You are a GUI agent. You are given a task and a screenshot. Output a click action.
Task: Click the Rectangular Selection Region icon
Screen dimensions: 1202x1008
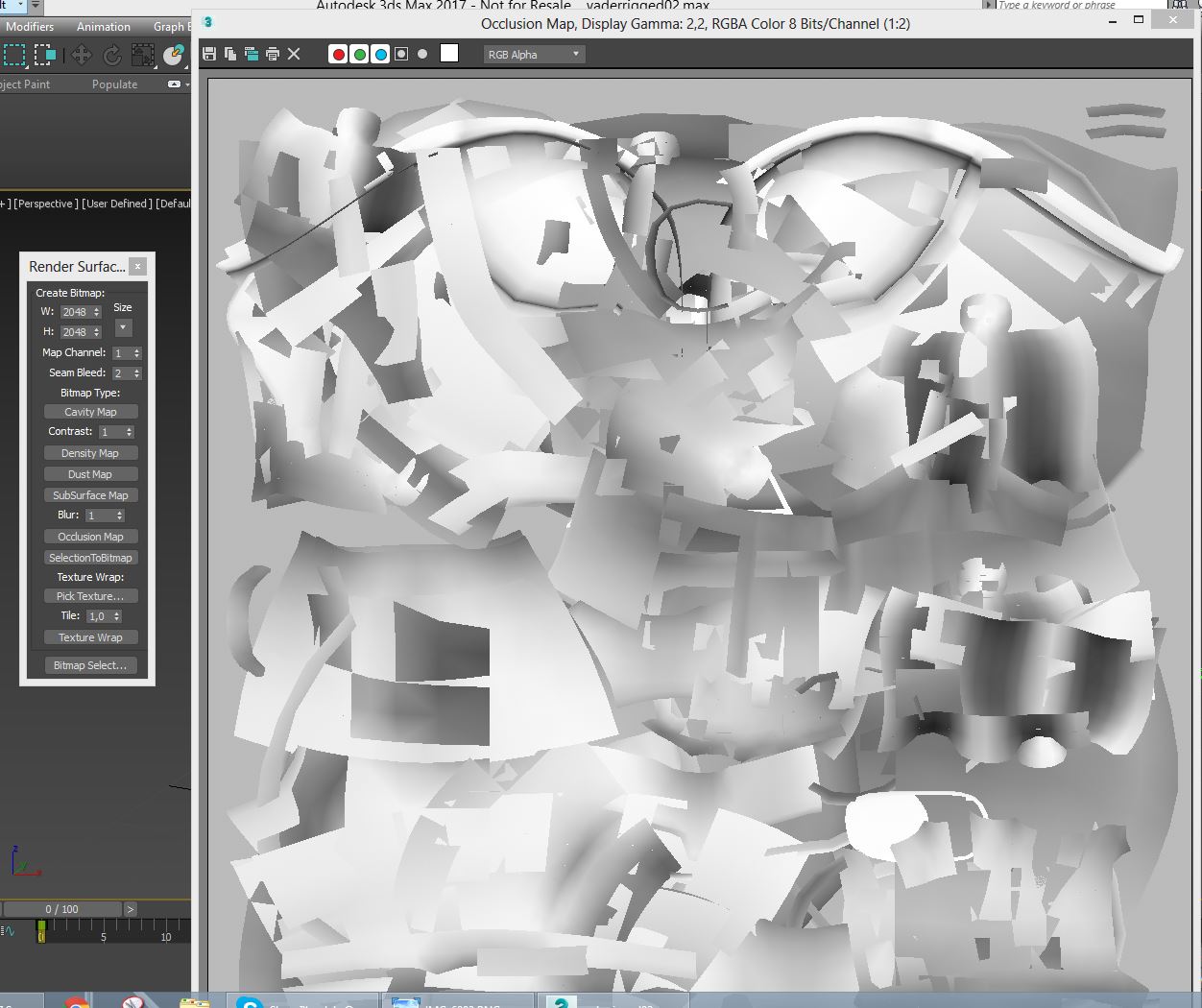click(x=14, y=56)
